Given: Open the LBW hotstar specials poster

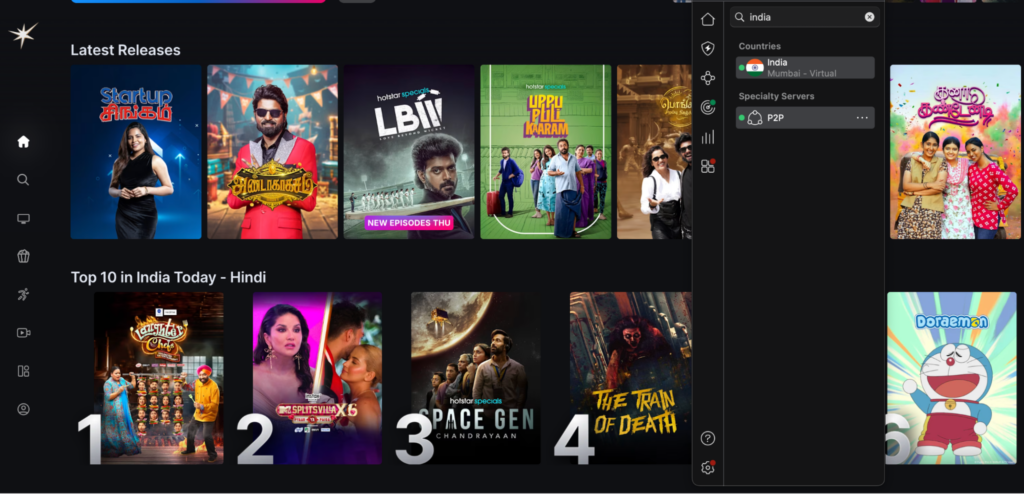Looking at the screenshot, I should coord(409,152).
